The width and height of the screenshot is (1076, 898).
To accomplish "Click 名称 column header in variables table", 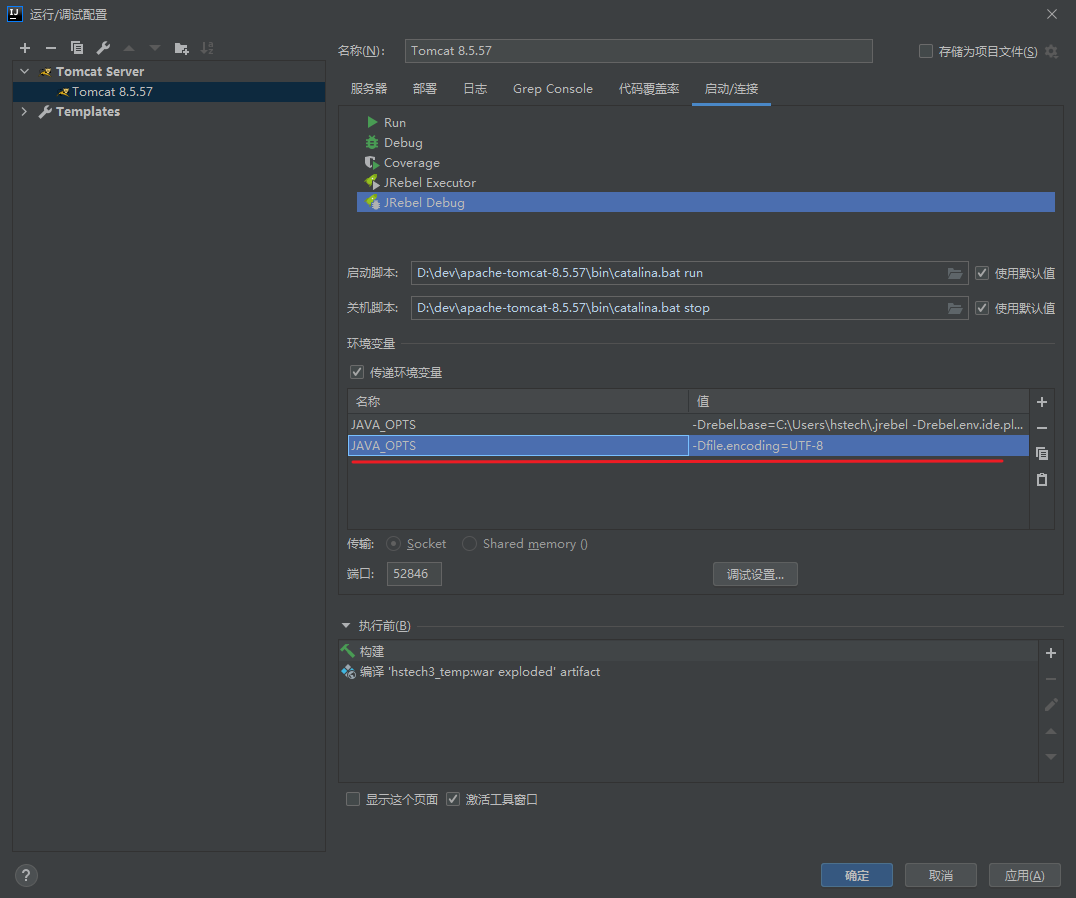I will [x=518, y=401].
